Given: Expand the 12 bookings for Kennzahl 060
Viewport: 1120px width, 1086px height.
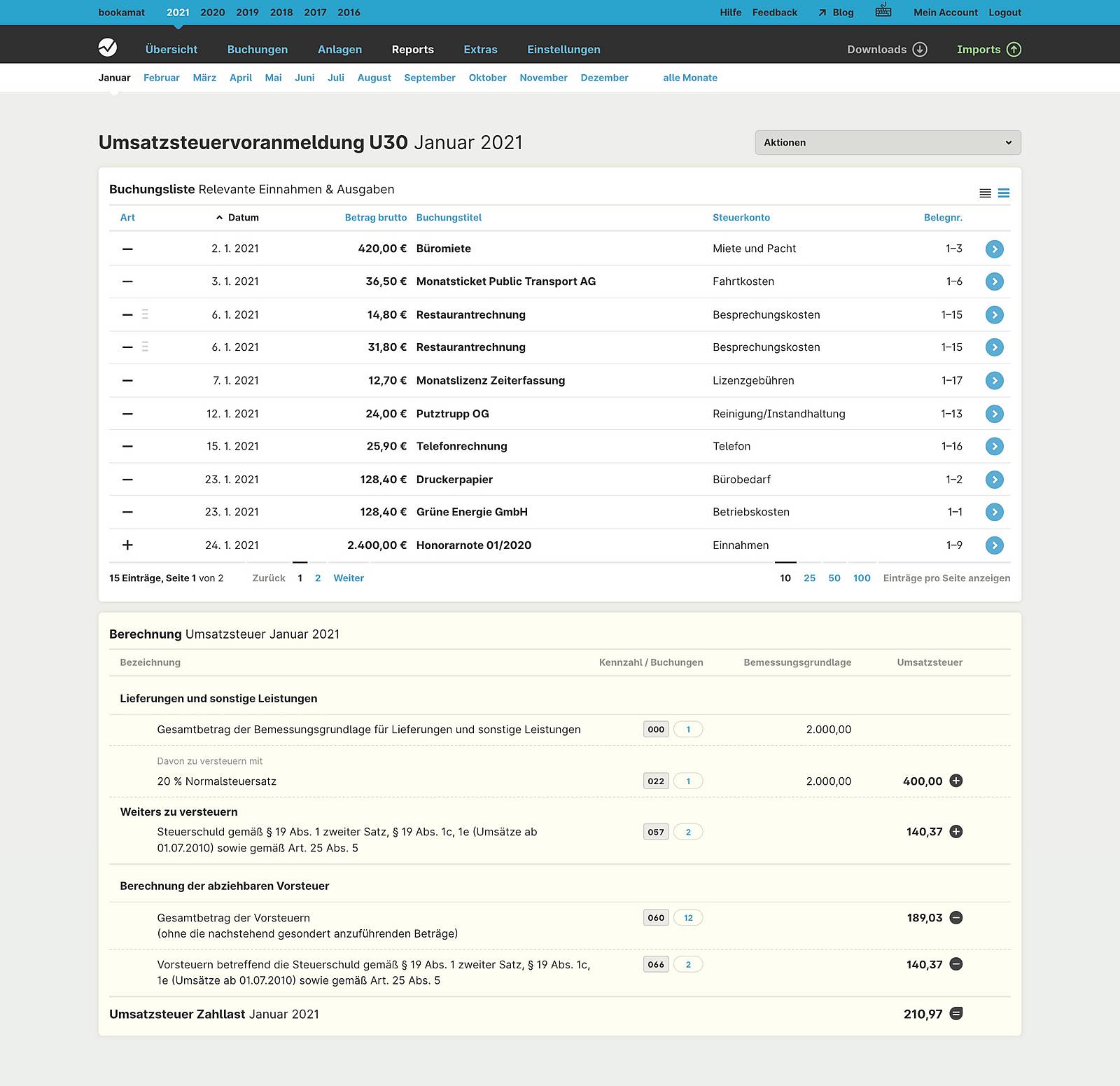Looking at the screenshot, I should [688, 917].
